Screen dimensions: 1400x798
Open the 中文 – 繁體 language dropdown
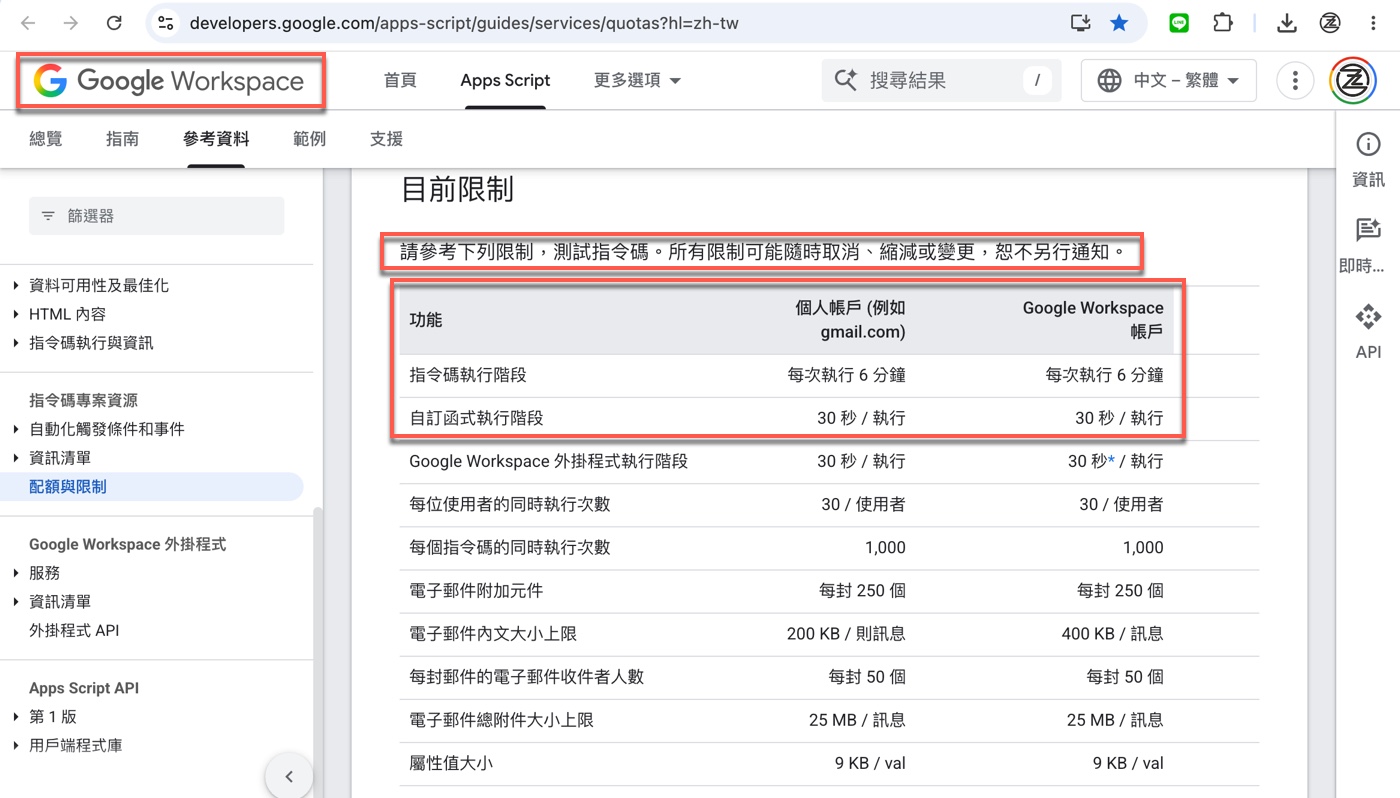click(1168, 81)
